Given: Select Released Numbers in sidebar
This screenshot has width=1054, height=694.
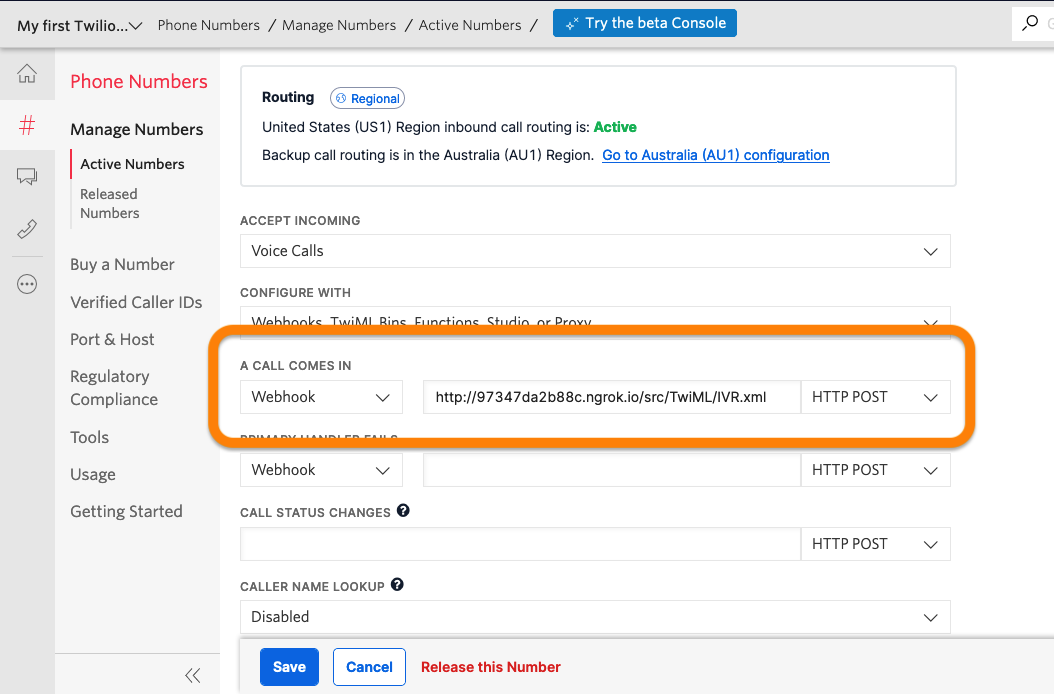Looking at the screenshot, I should coord(110,203).
